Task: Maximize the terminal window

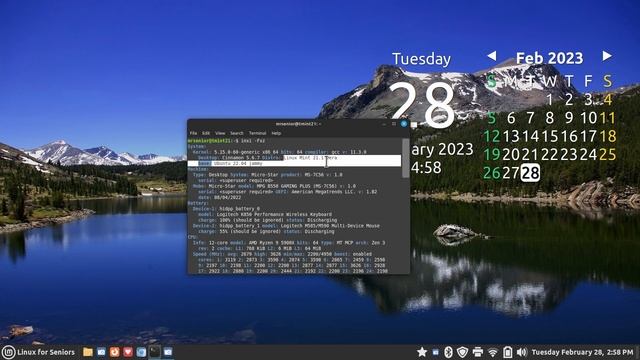Action: (x=394, y=124)
